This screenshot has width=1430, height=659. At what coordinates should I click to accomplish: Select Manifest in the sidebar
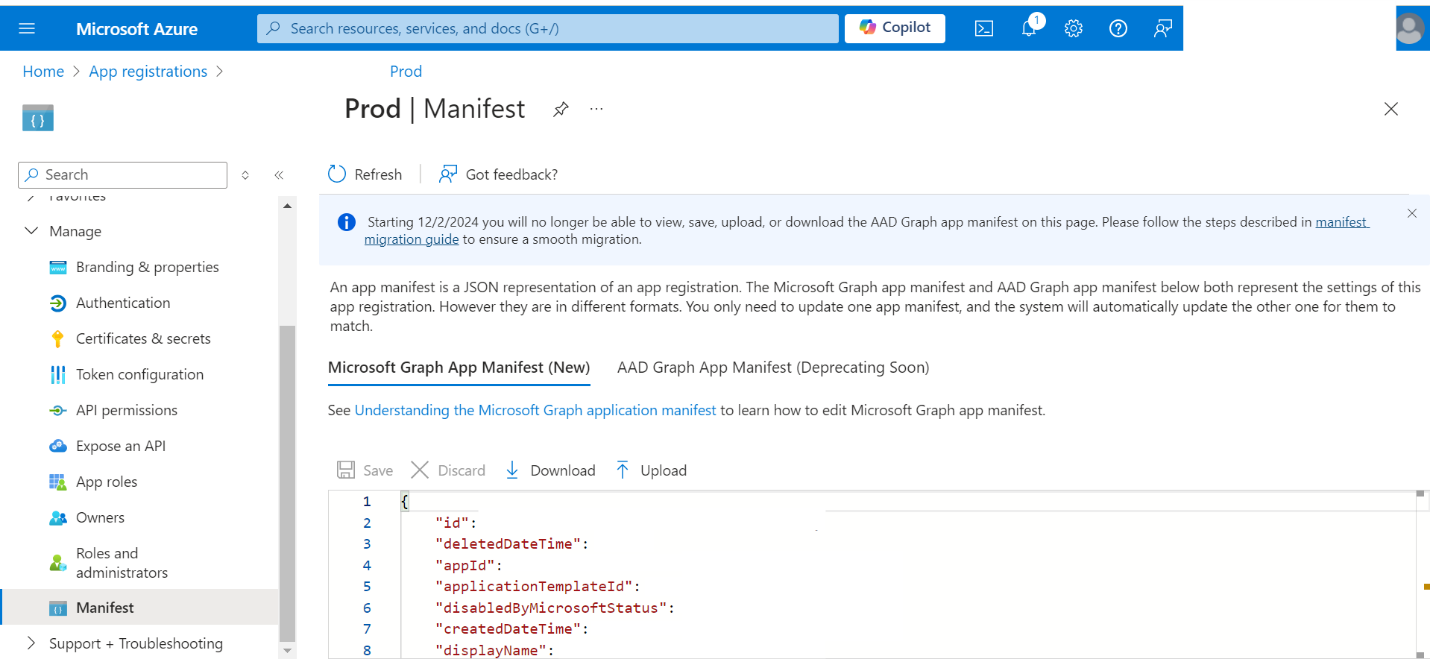[139, 608]
